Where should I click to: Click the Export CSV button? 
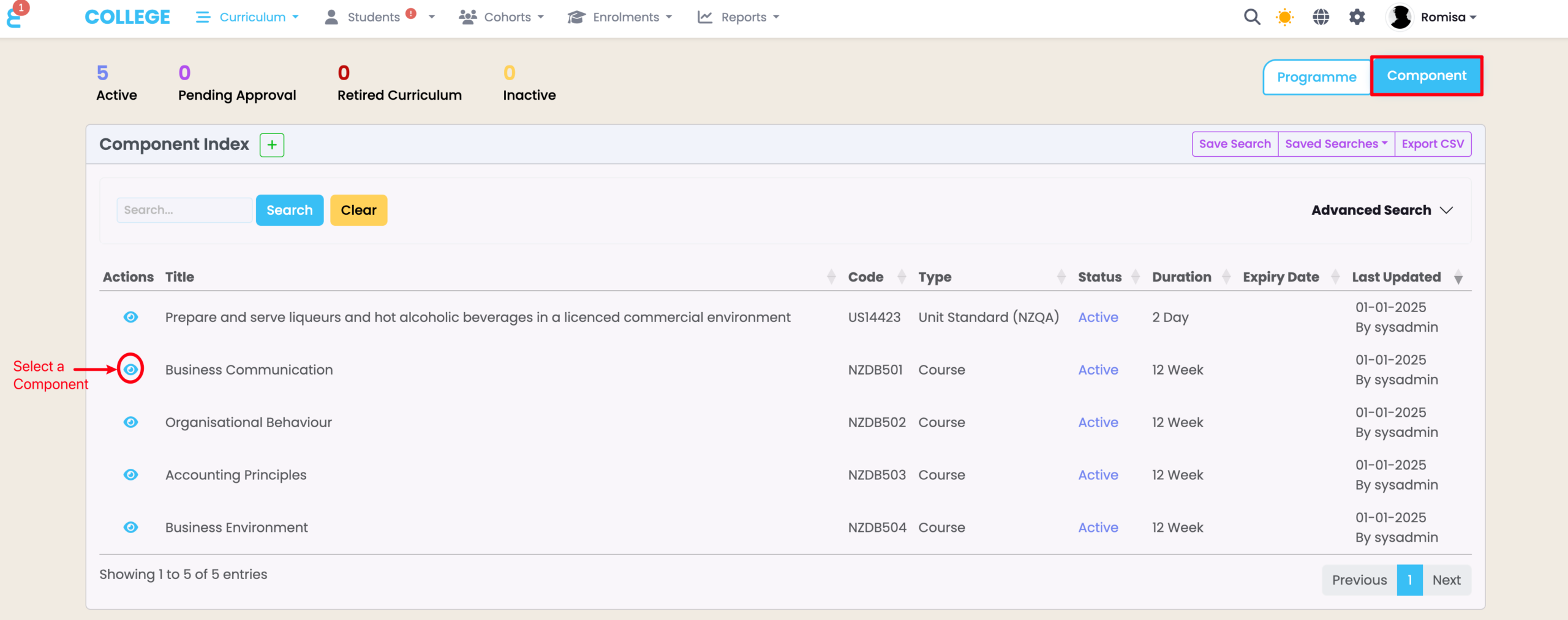coord(1433,144)
